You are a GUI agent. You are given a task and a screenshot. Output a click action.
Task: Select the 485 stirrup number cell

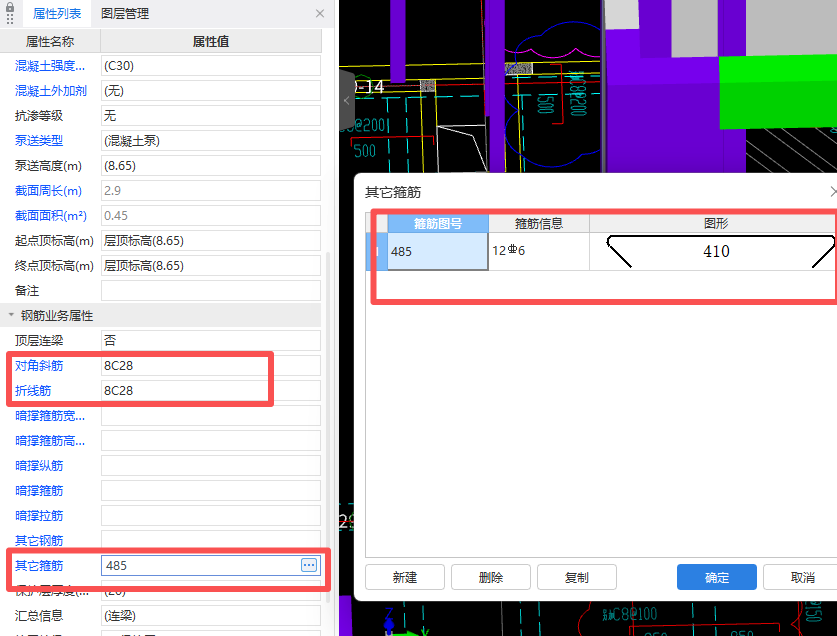(x=438, y=252)
